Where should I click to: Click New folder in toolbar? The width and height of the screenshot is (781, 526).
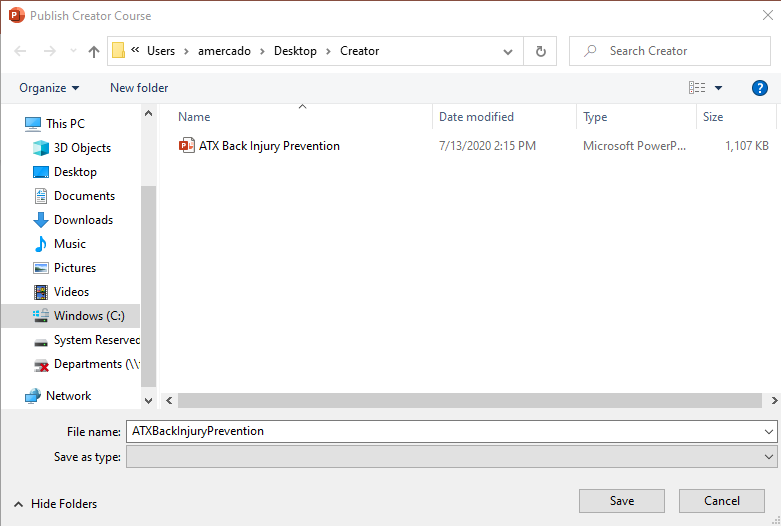[139, 88]
